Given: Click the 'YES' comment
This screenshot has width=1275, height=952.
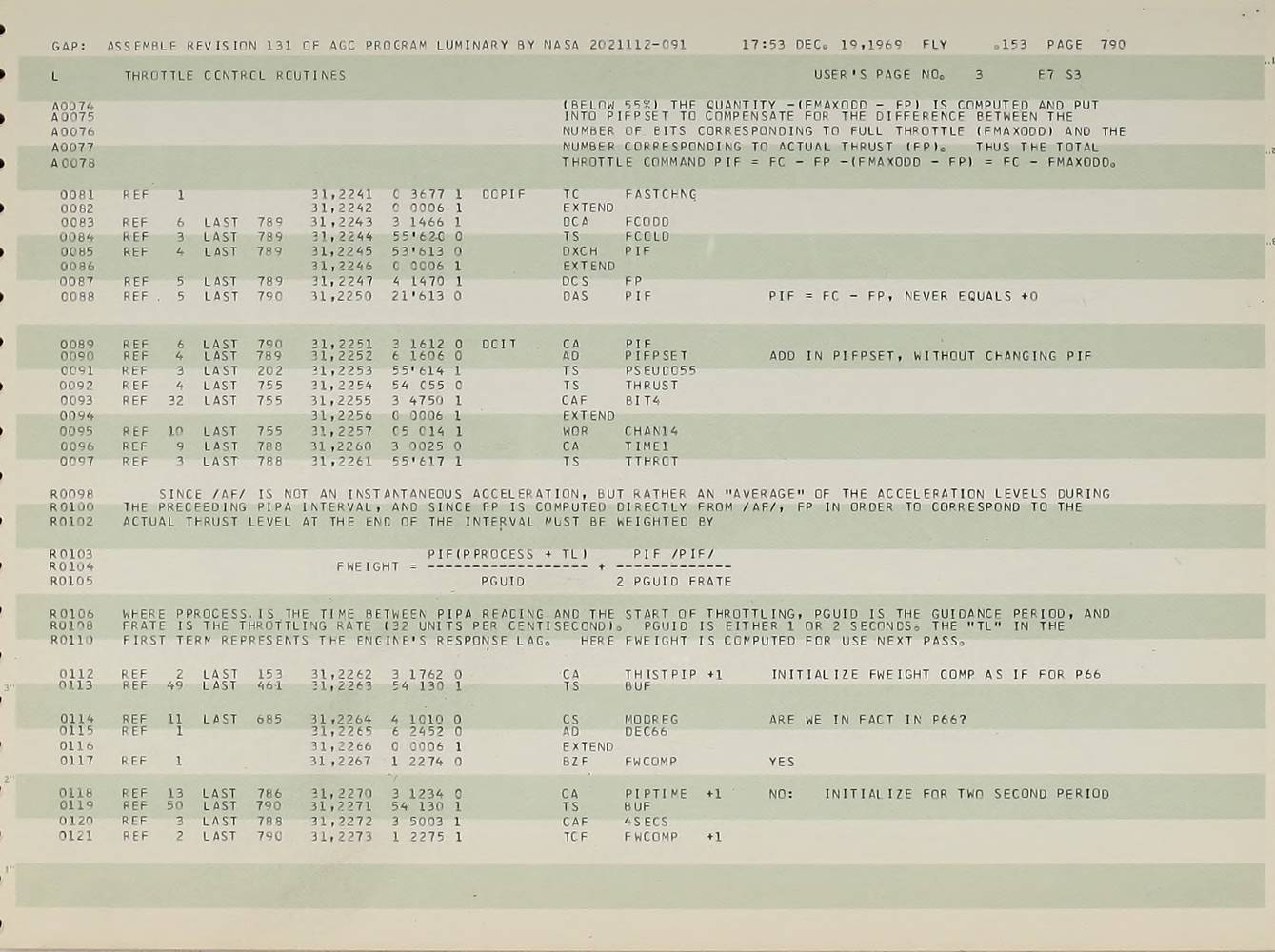Looking at the screenshot, I should point(782,762).
